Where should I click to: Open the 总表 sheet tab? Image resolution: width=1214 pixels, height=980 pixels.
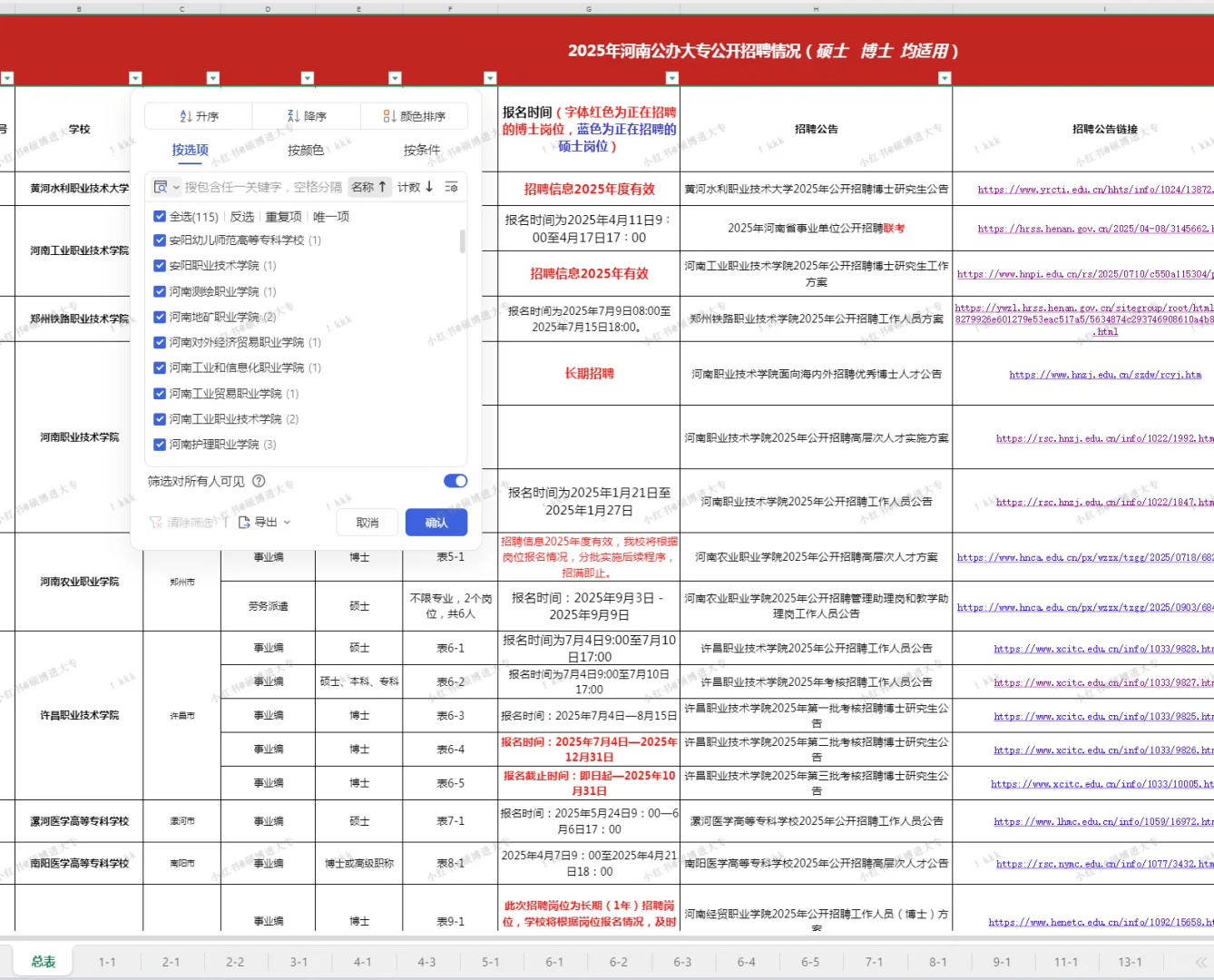(x=44, y=962)
